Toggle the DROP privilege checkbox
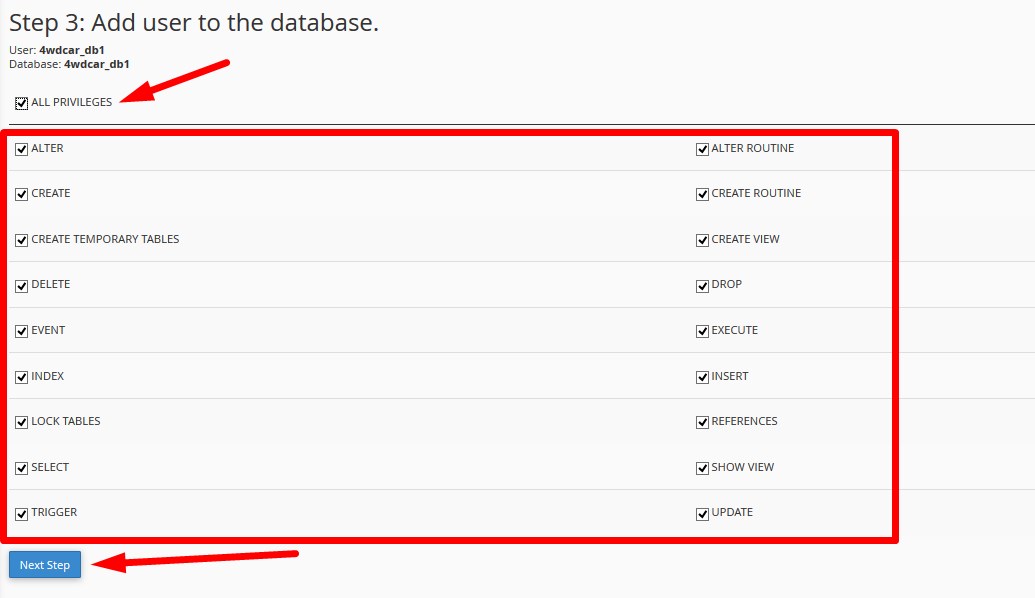1035x598 pixels. point(702,286)
